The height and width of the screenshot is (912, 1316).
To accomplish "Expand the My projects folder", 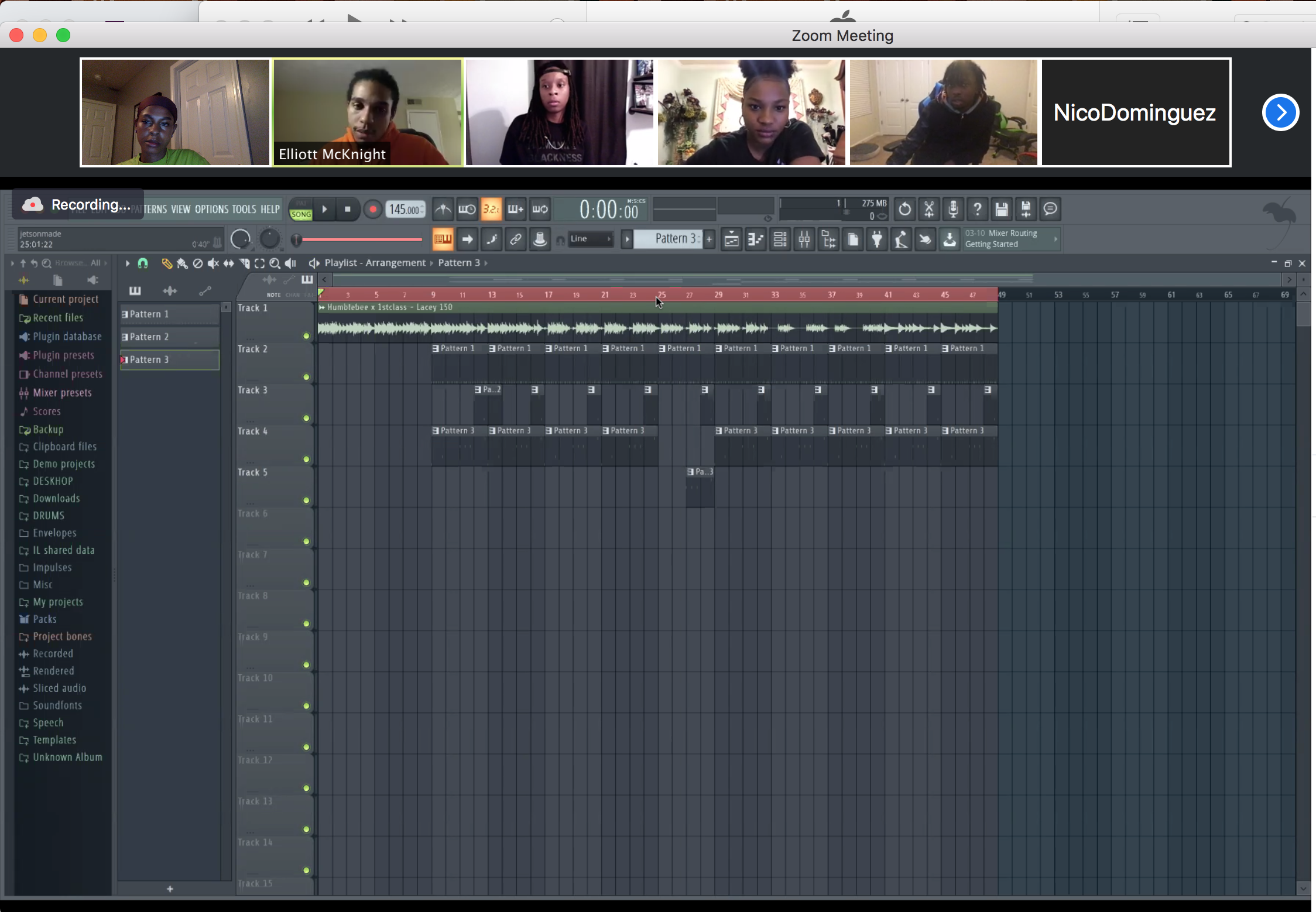I will pos(57,602).
